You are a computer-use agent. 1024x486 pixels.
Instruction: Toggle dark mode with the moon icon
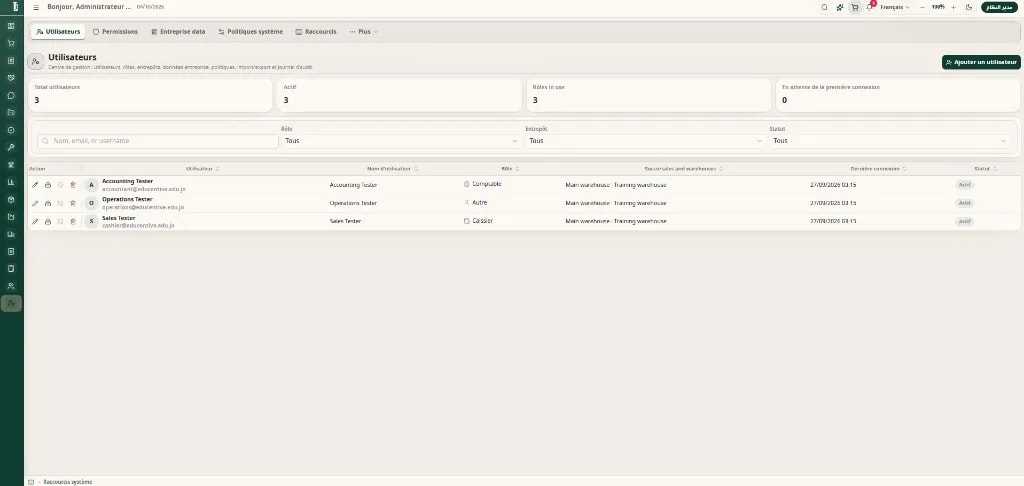969,7
